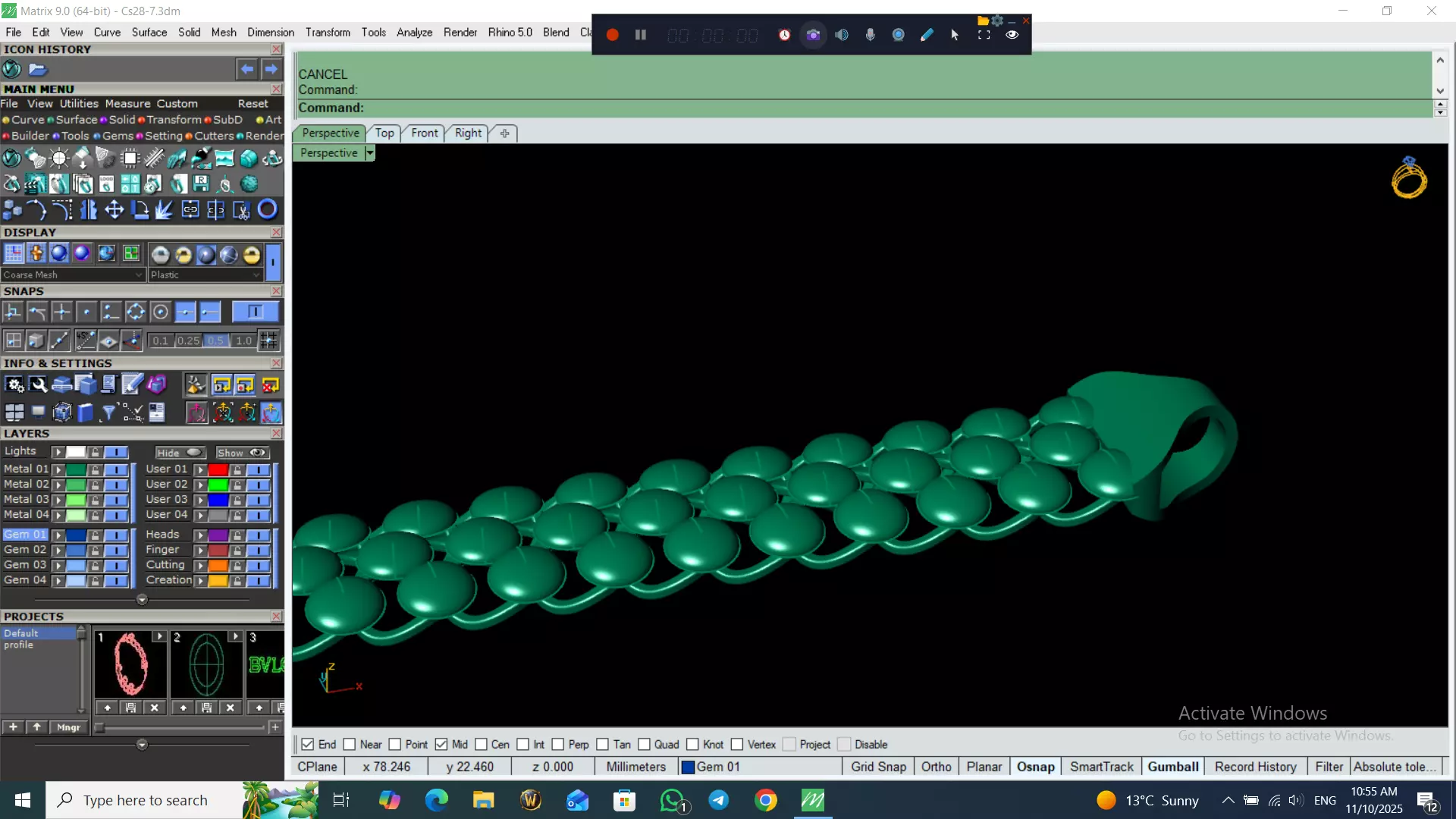Click the Command input line
1456x819 pixels.
coord(864,108)
